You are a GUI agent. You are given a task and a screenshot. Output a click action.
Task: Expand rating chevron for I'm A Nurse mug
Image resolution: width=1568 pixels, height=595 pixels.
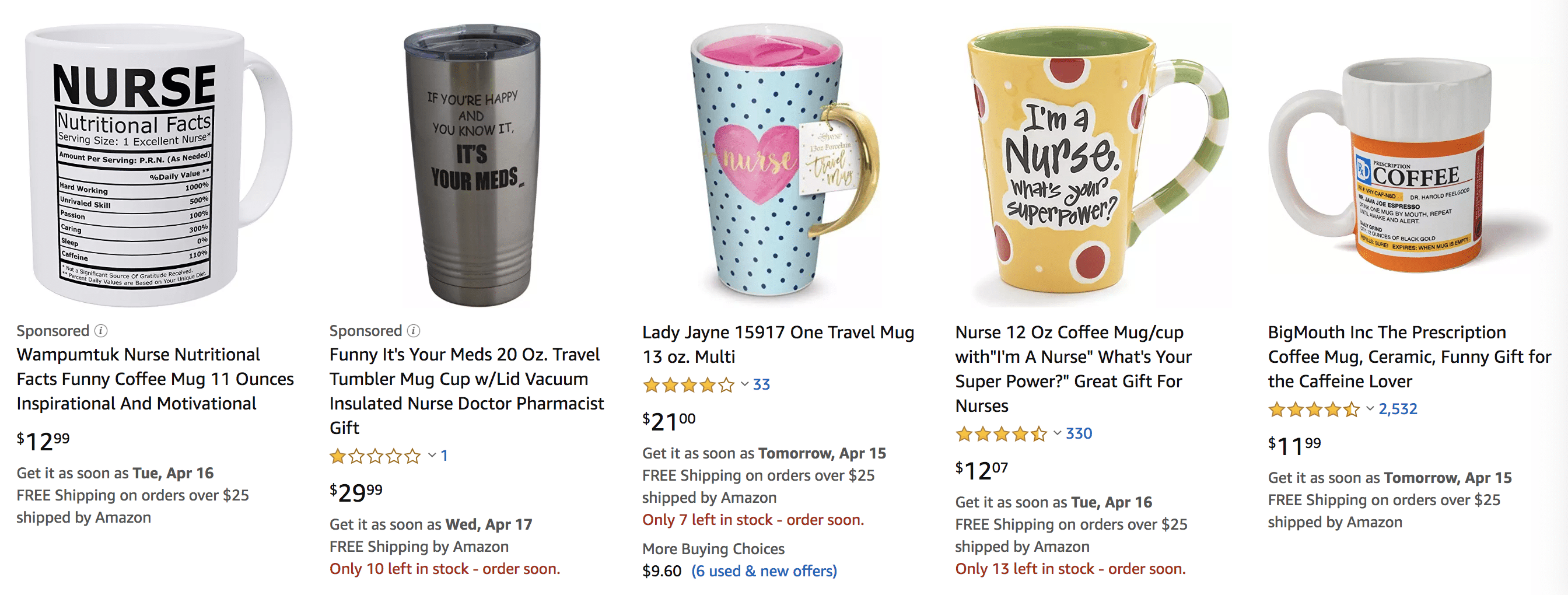click(x=1058, y=433)
